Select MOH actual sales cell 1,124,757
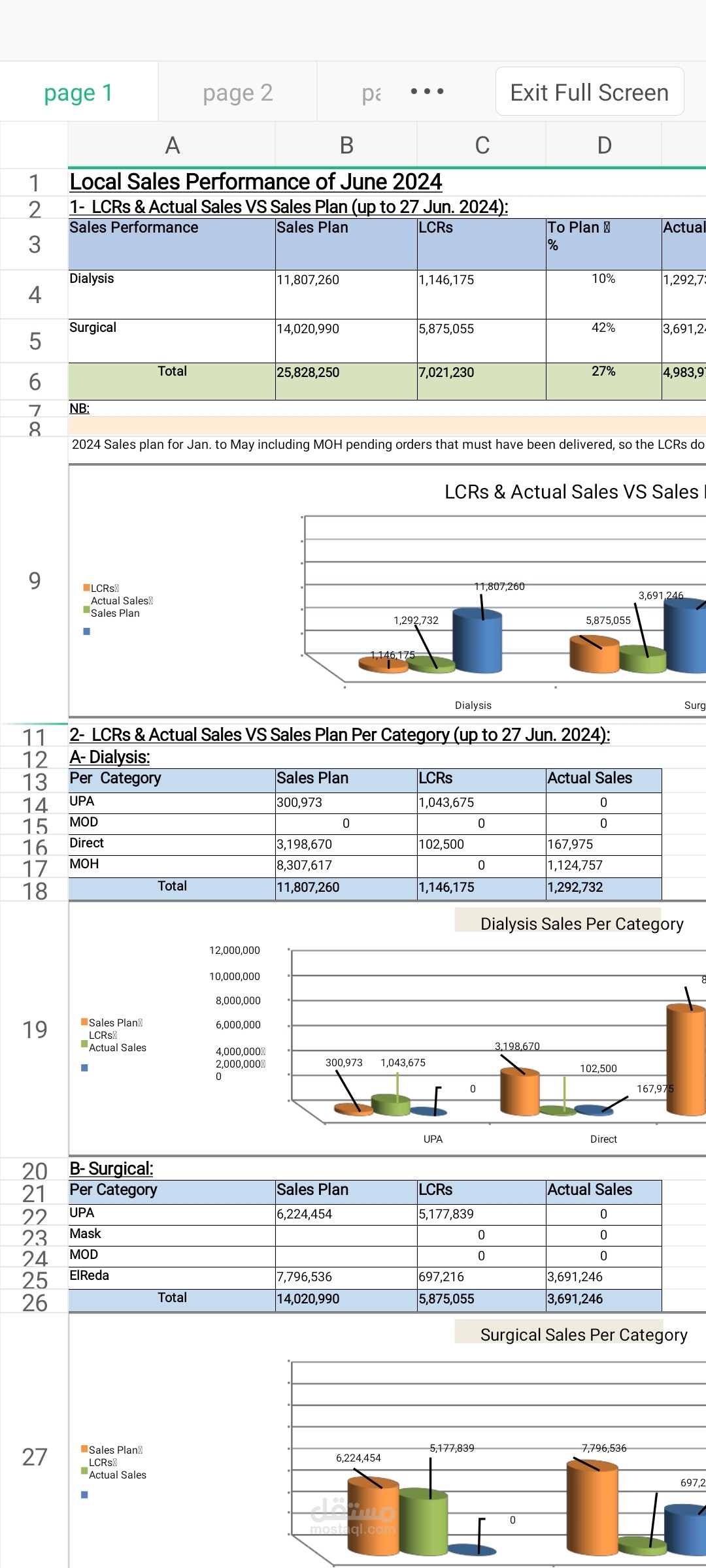Image resolution: width=706 pixels, height=1568 pixels. pos(604,866)
